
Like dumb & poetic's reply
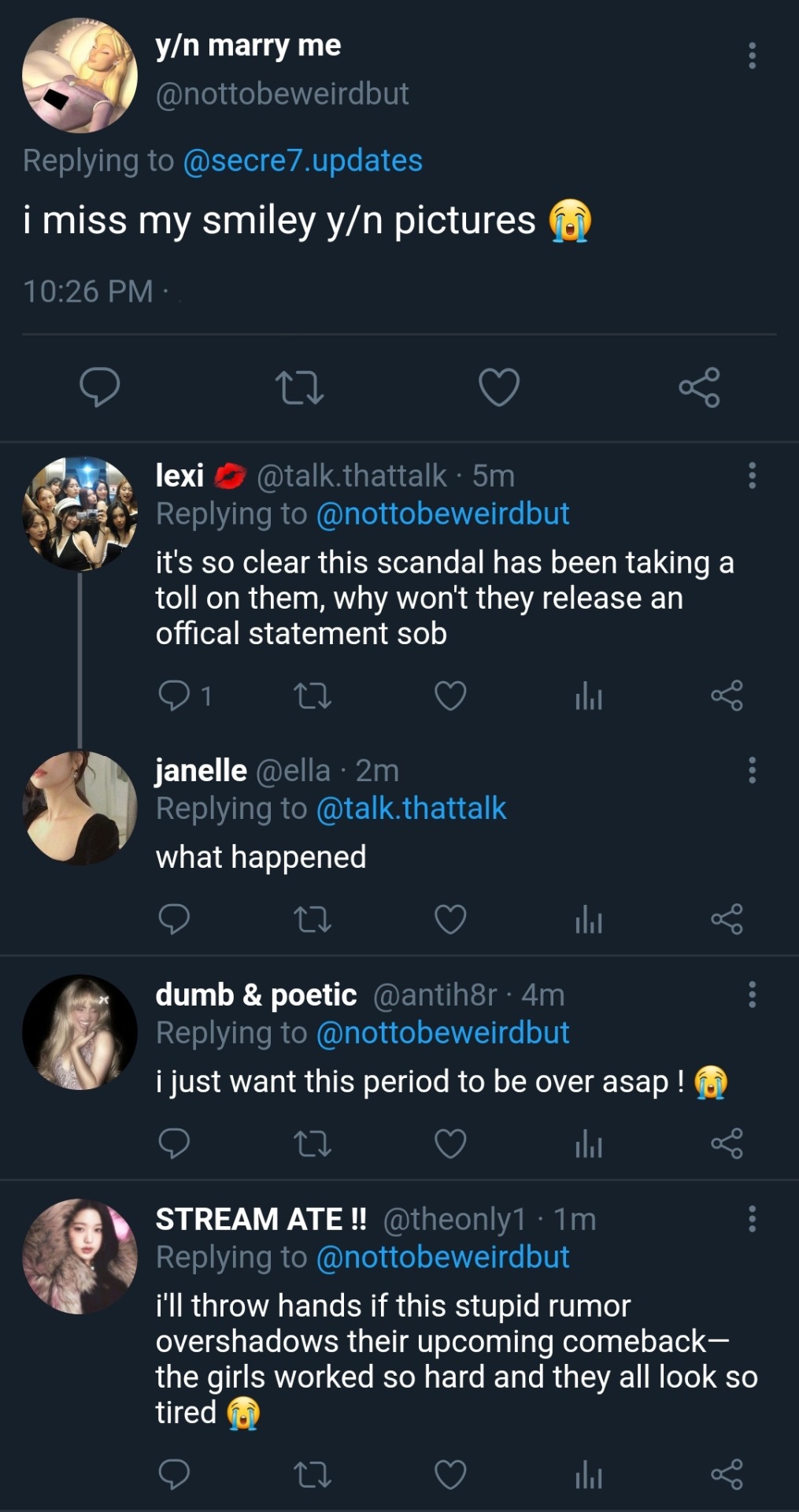[450, 1143]
